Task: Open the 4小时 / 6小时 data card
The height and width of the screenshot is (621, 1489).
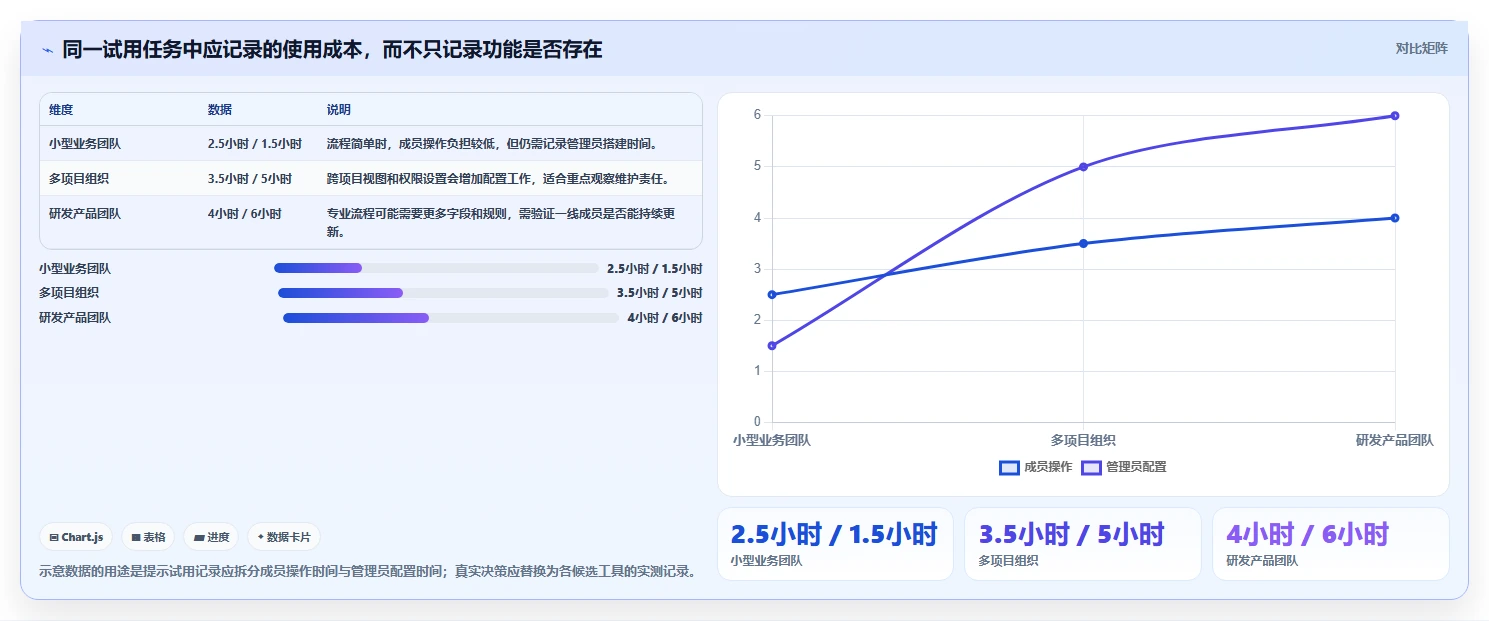Action: (1331, 544)
